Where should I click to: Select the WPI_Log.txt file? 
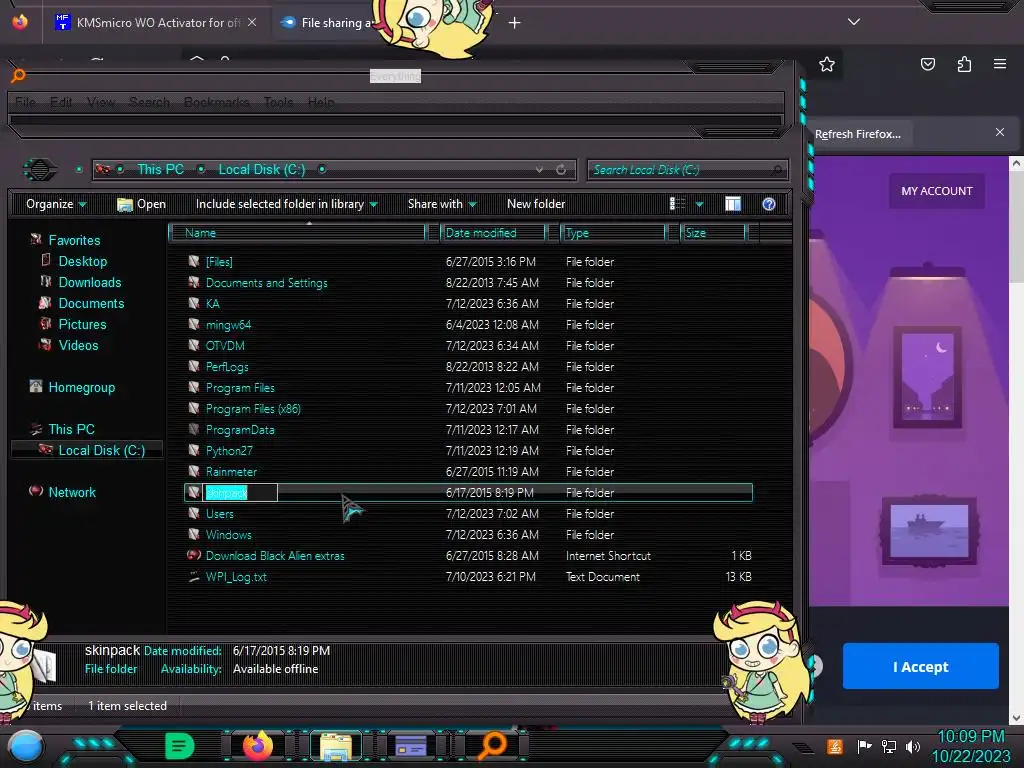468,577
